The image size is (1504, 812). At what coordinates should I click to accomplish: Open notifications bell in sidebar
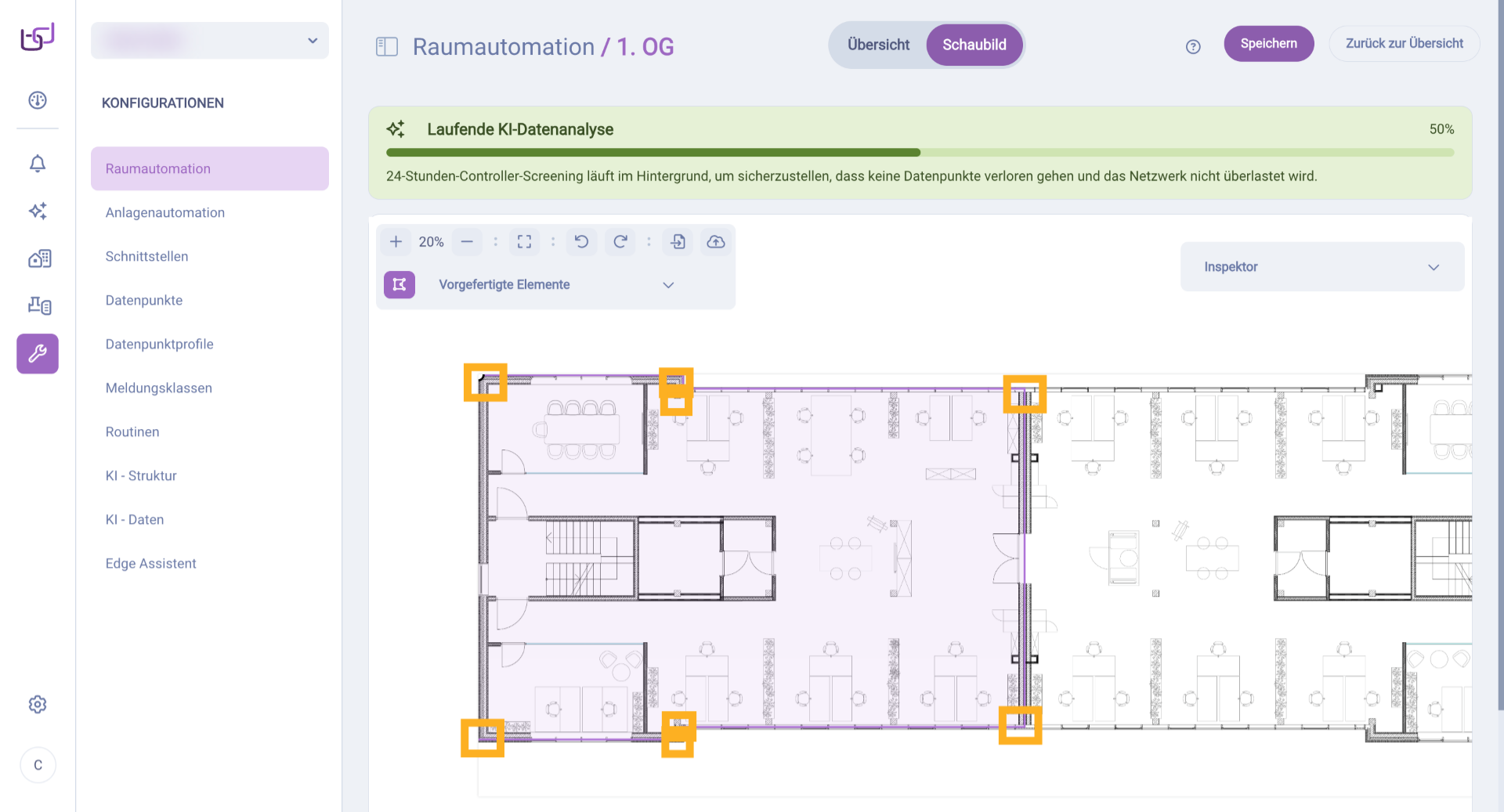(x=38, y=164)
